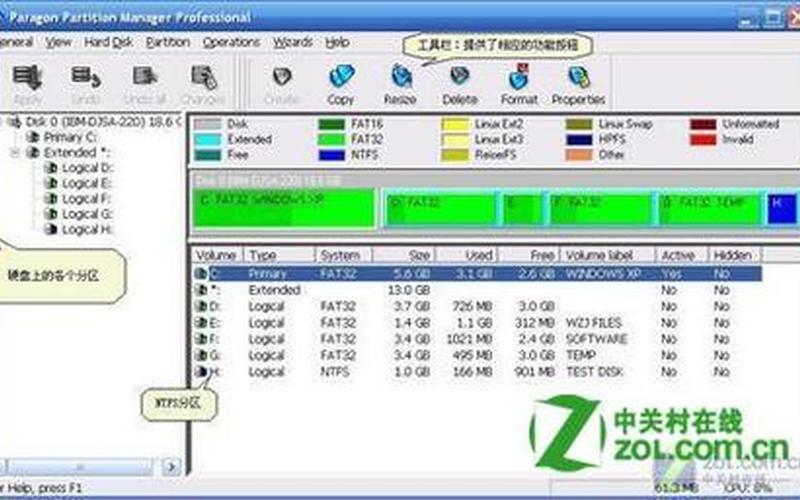Screen dimensions: 800x500
Task: Sort by Volume label column header
Action: (608, 255)
